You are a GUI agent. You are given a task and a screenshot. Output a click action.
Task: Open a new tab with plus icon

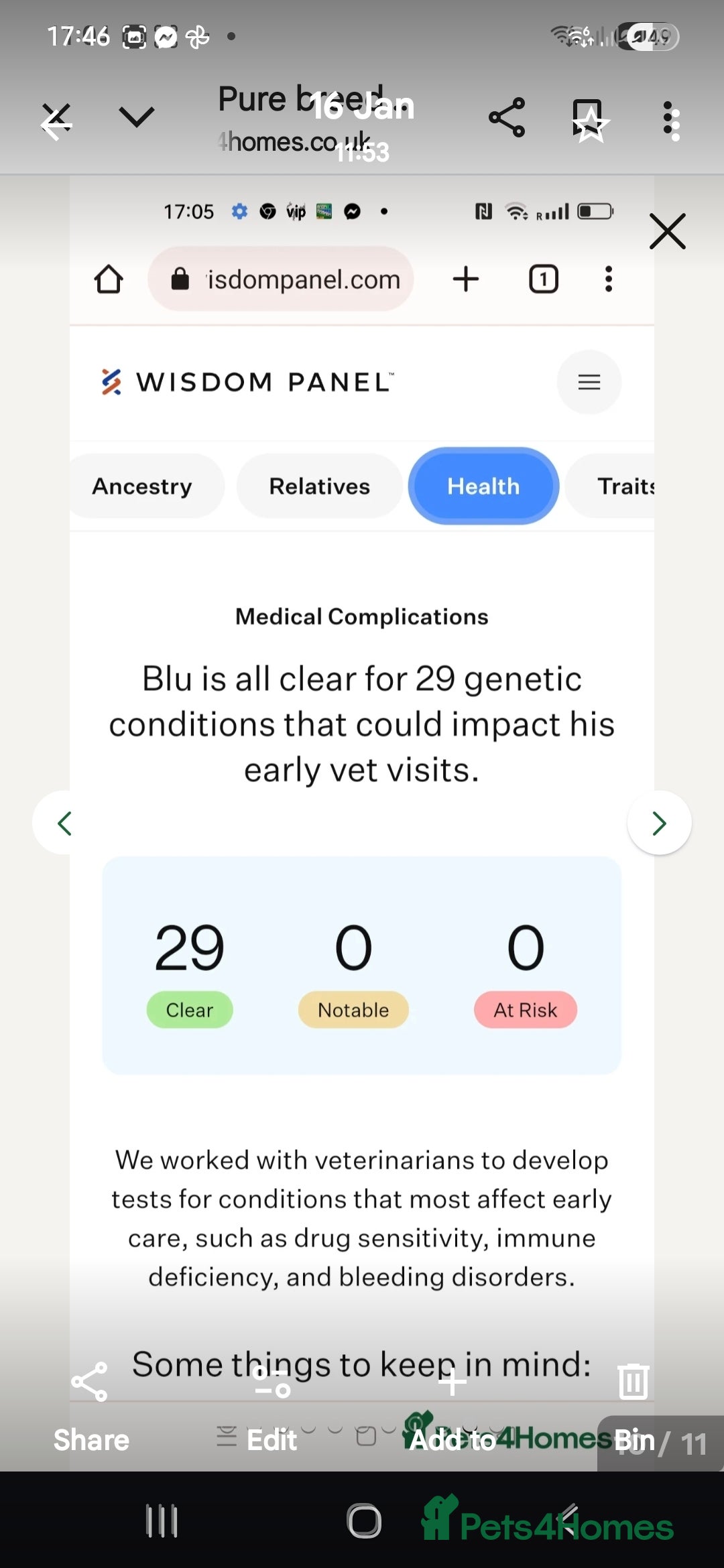466,279
